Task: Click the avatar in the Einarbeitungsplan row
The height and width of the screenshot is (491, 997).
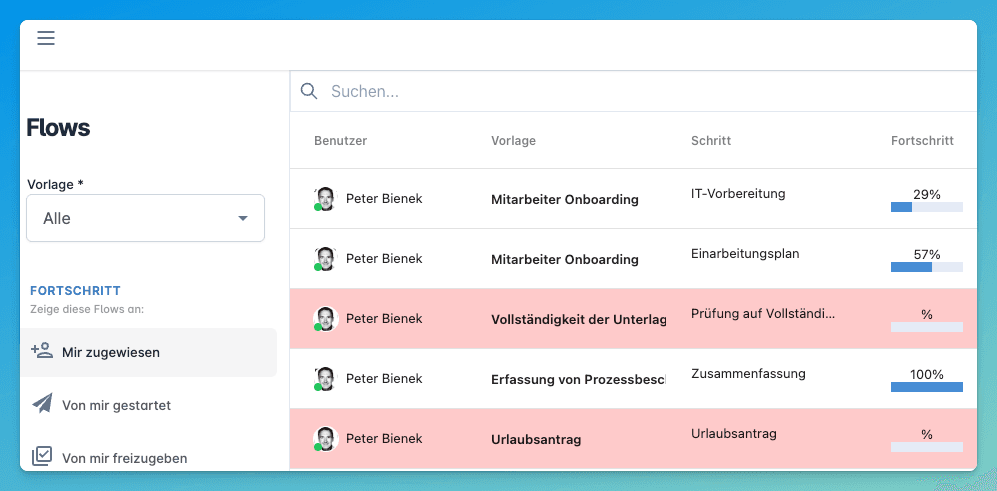Action: coord(325,259)
